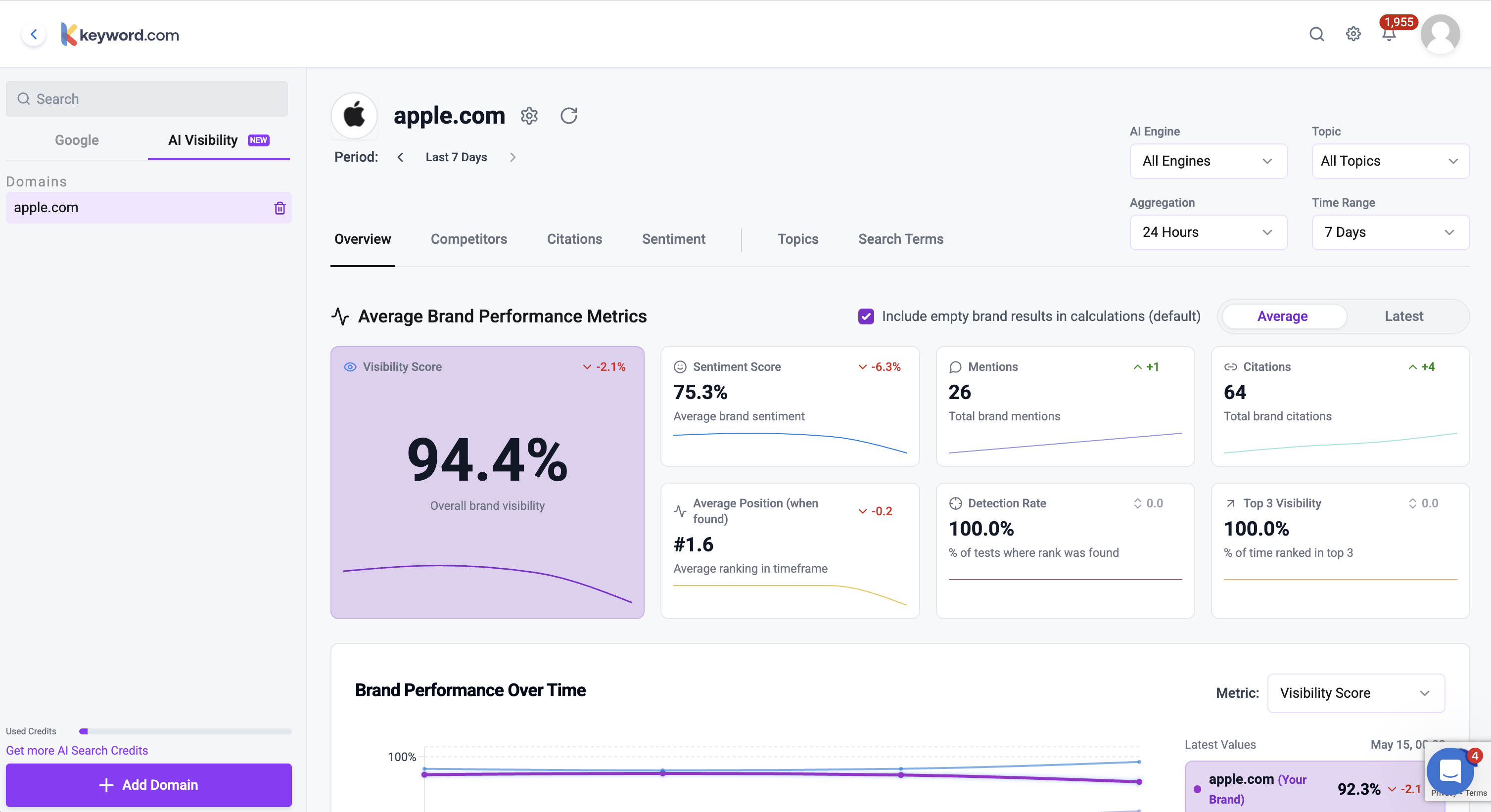This screenshot has height=812, width=1491.
Task: Click the back arrow beside the keyword.com logo
Action: [34, 34]
